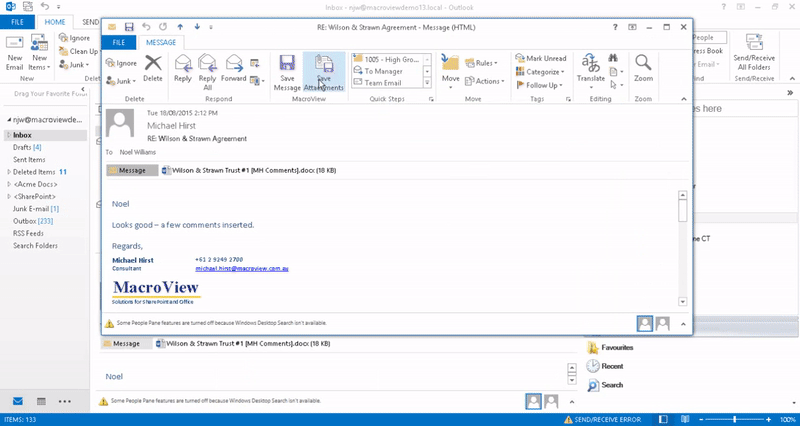Click MacroView Save Attachments
This screenshot has height=426, width=800.
click(324, 72)
